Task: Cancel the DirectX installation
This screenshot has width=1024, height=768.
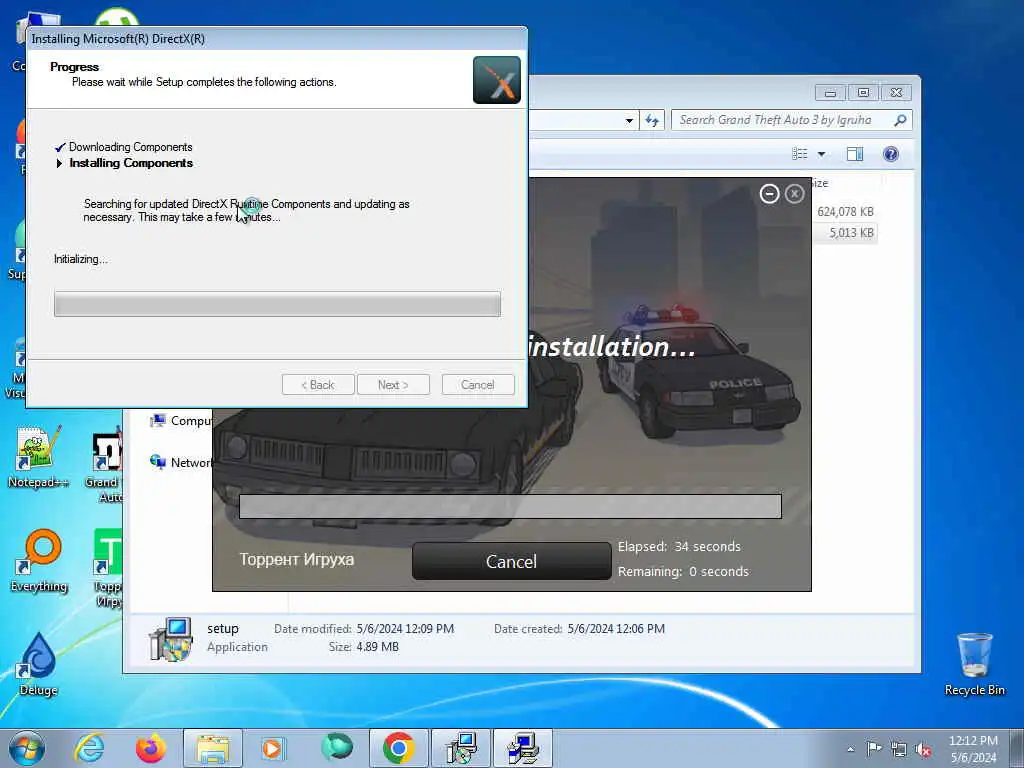Action: (x=477, y=385)
